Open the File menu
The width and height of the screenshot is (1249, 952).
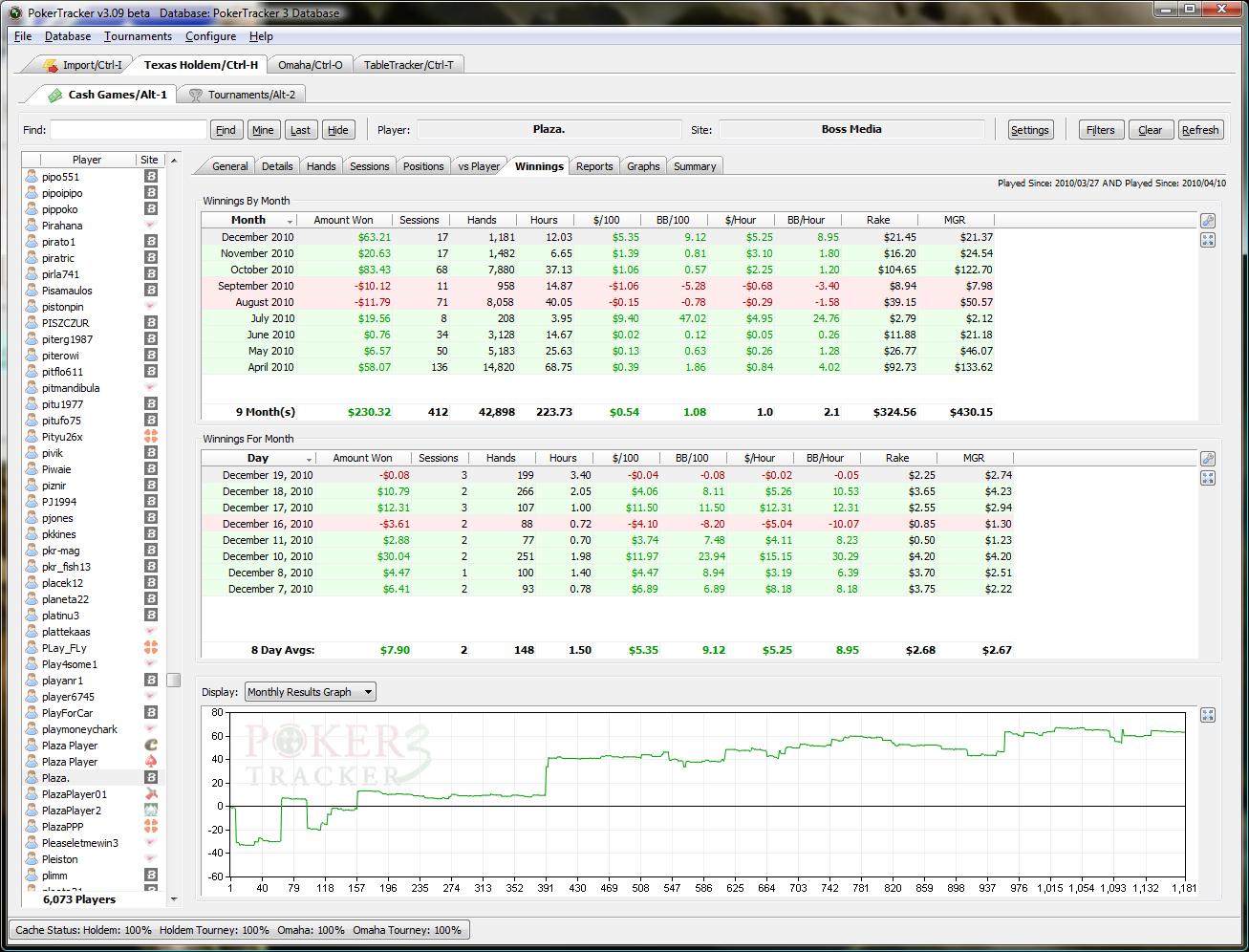(23, 36)
